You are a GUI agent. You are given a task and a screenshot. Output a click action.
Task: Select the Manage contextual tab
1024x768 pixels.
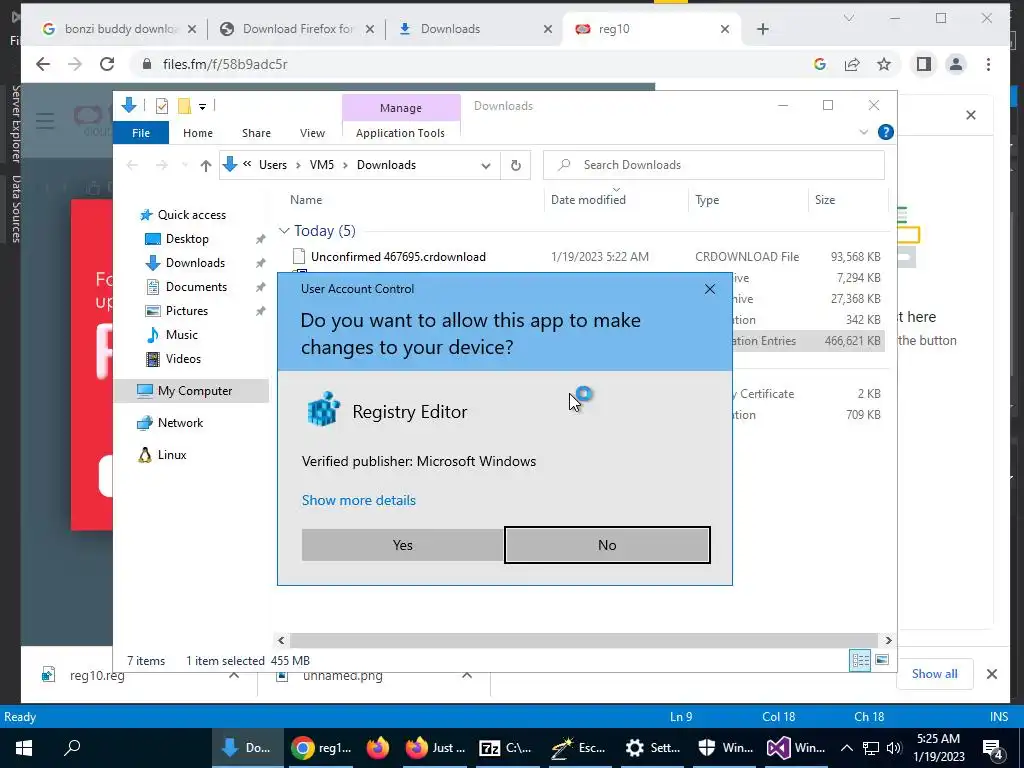point(401,108)
